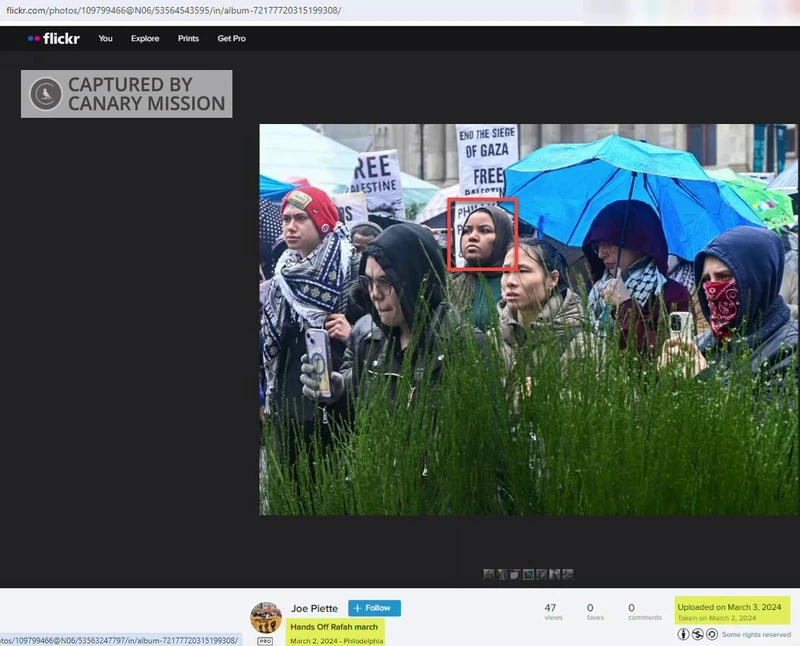Open Joe Piette's profile avatar

click(266, 617)
